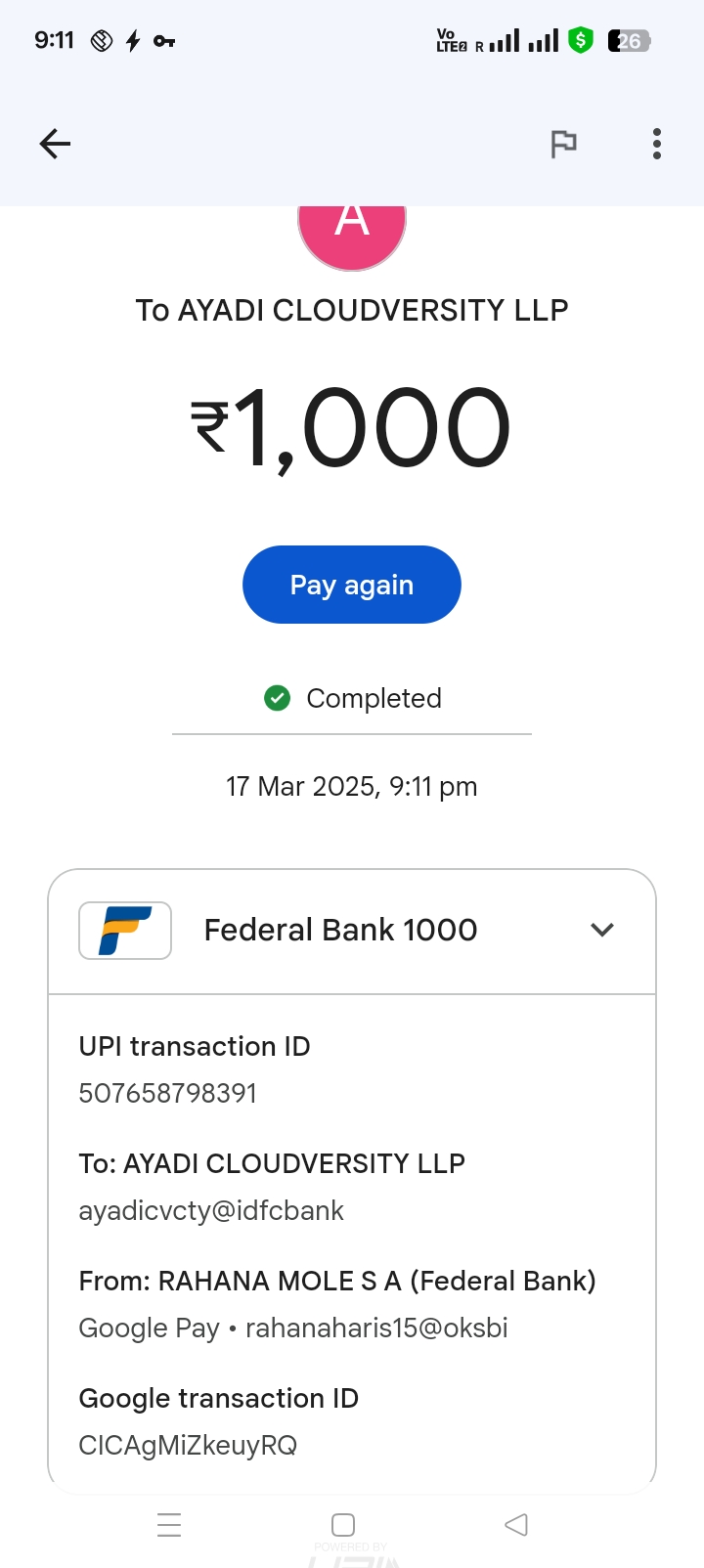Tap the ayadicvcty@idfcbank UPI address
The height and width of the screenshot is (1568, 704).
point(211,1210)
